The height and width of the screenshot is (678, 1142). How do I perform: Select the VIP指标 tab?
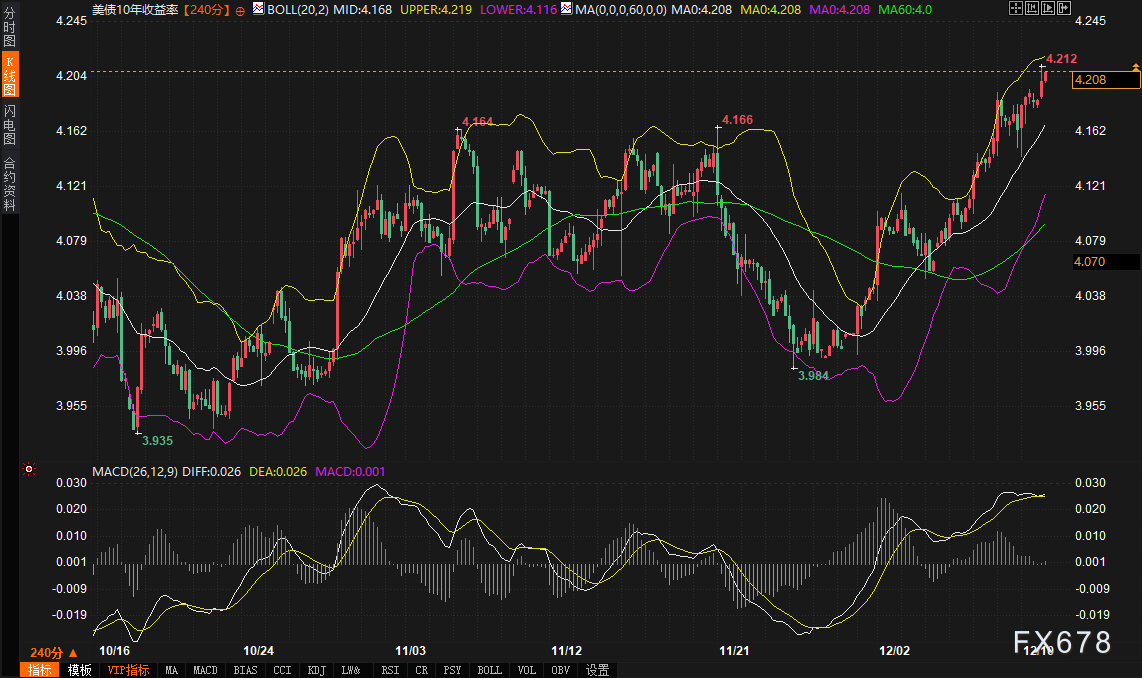click(x=128, y=670)
